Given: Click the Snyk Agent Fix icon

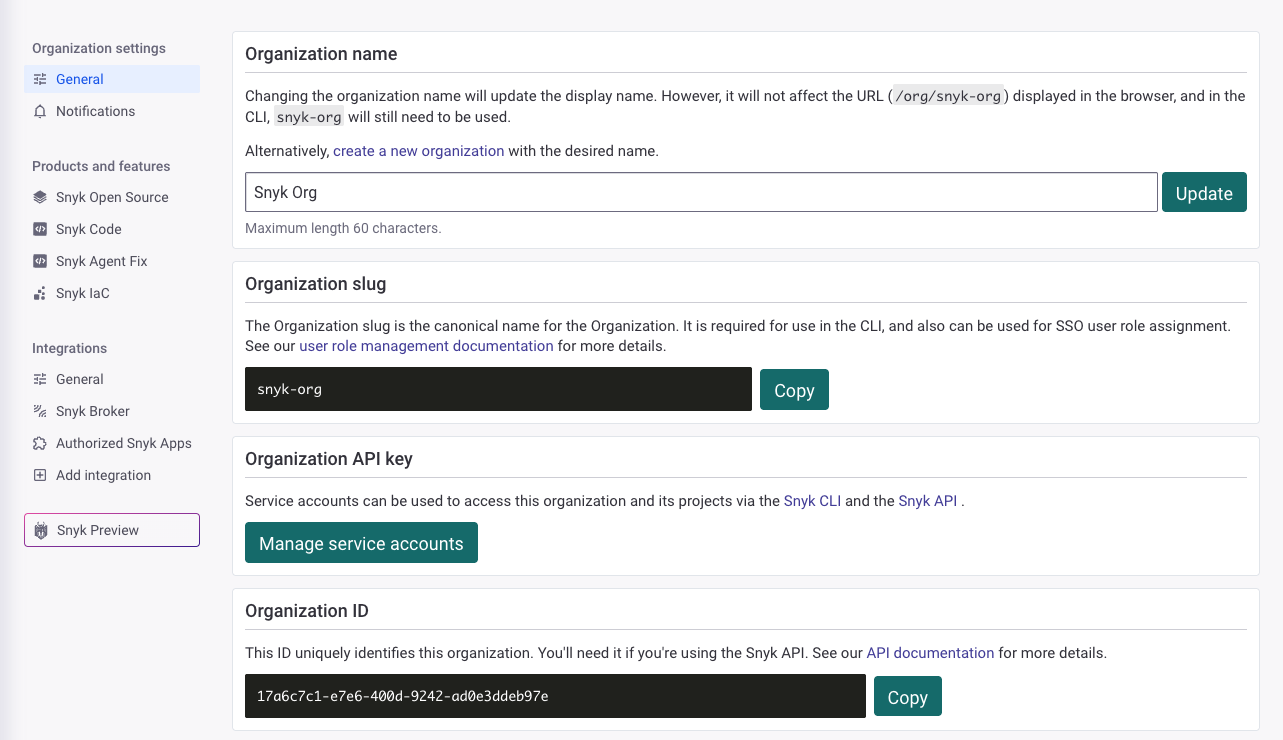Looking at the screenshot, I should (40, 261).
